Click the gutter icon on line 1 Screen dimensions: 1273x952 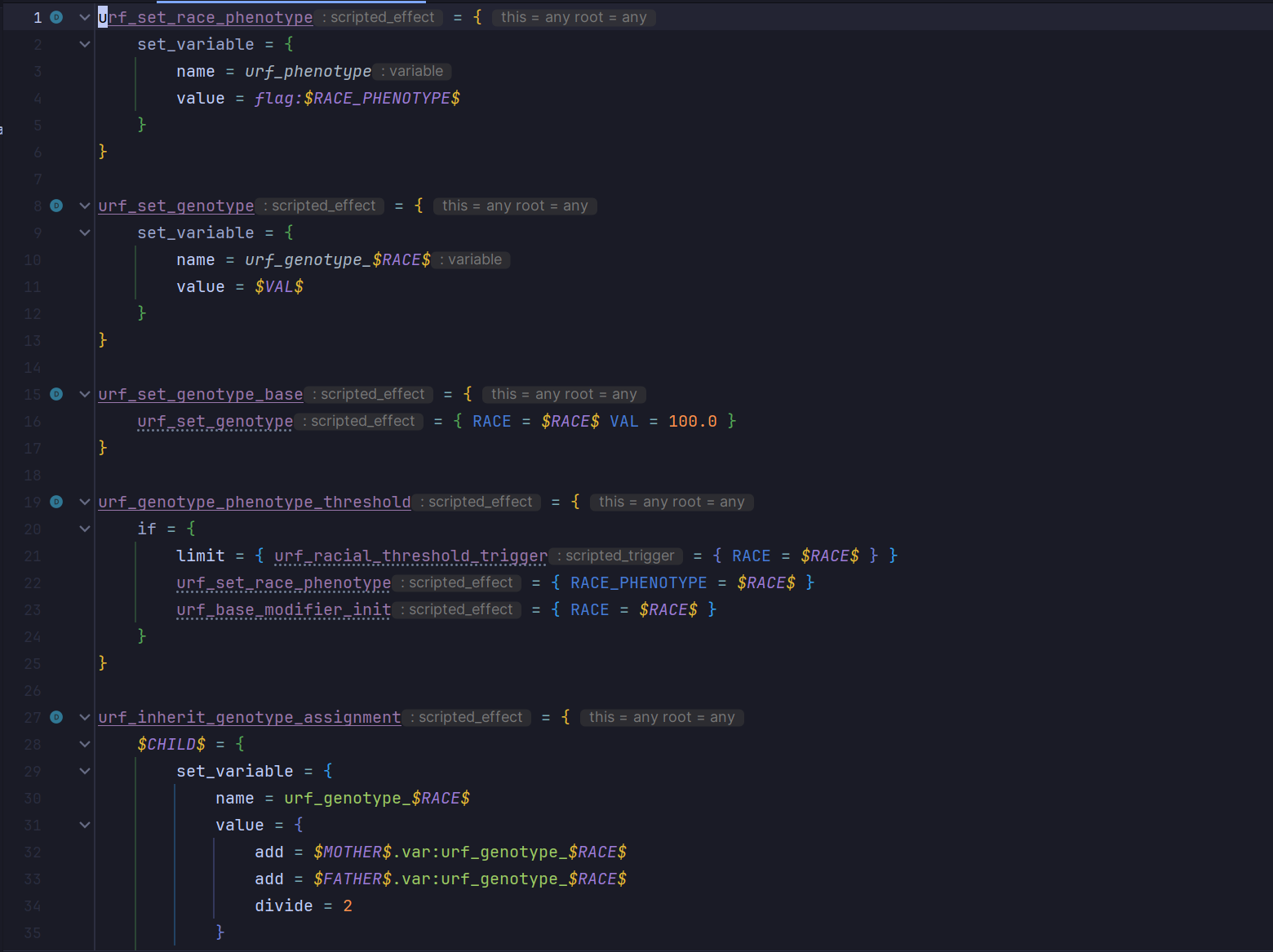(56, 17)
